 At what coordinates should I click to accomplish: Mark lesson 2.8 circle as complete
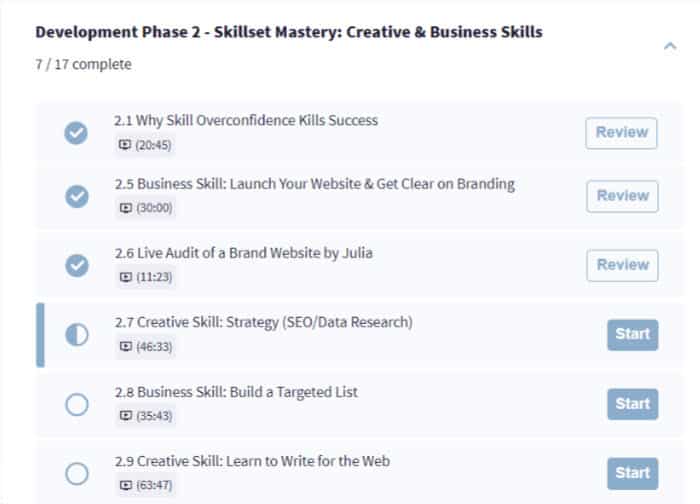click(76, 404)
